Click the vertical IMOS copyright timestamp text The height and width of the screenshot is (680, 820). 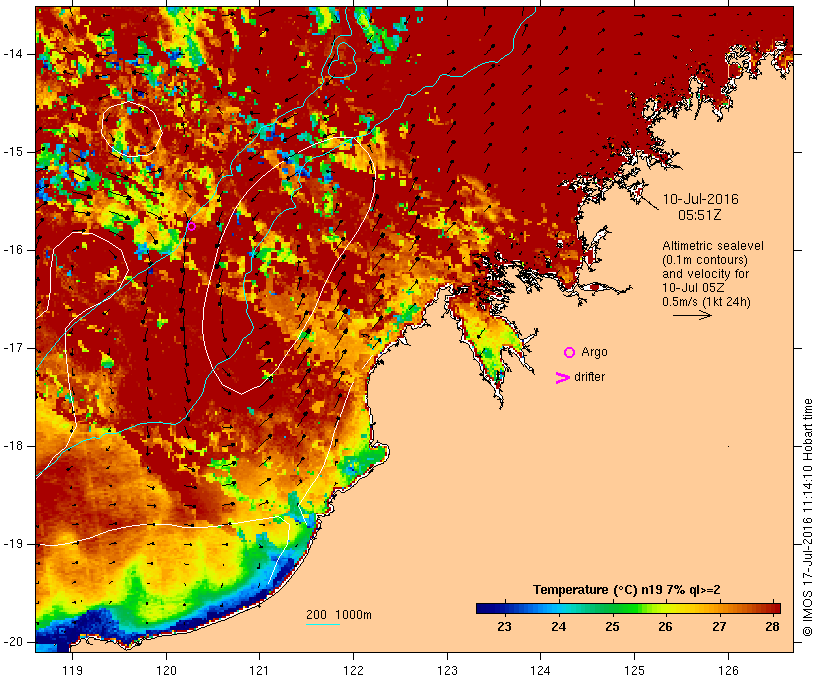(x=808, y=517)
